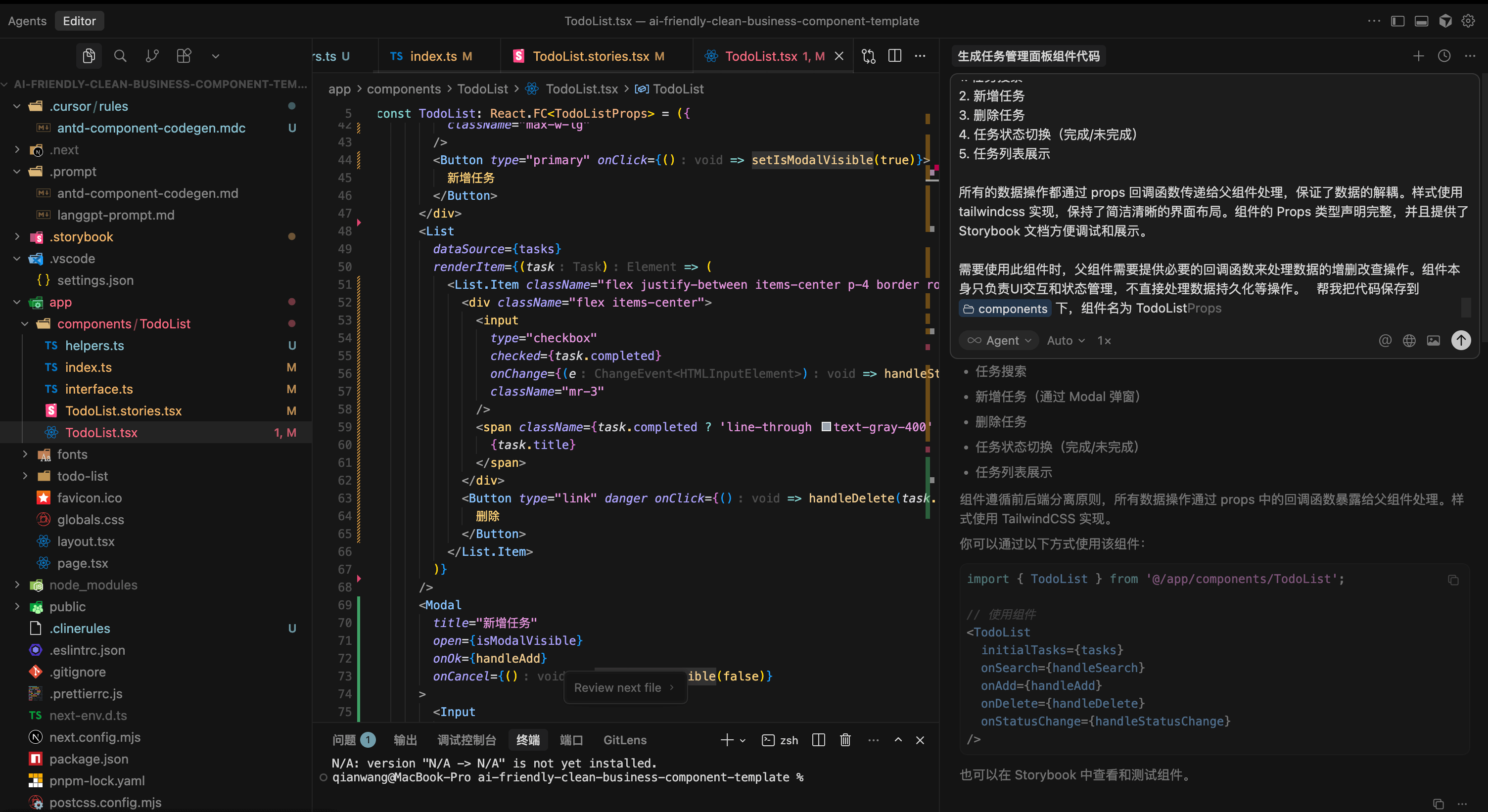Click the copy icon on import code block
Image resolution: width=1488 pixels, height=812 pixels.
point(1453,580)
